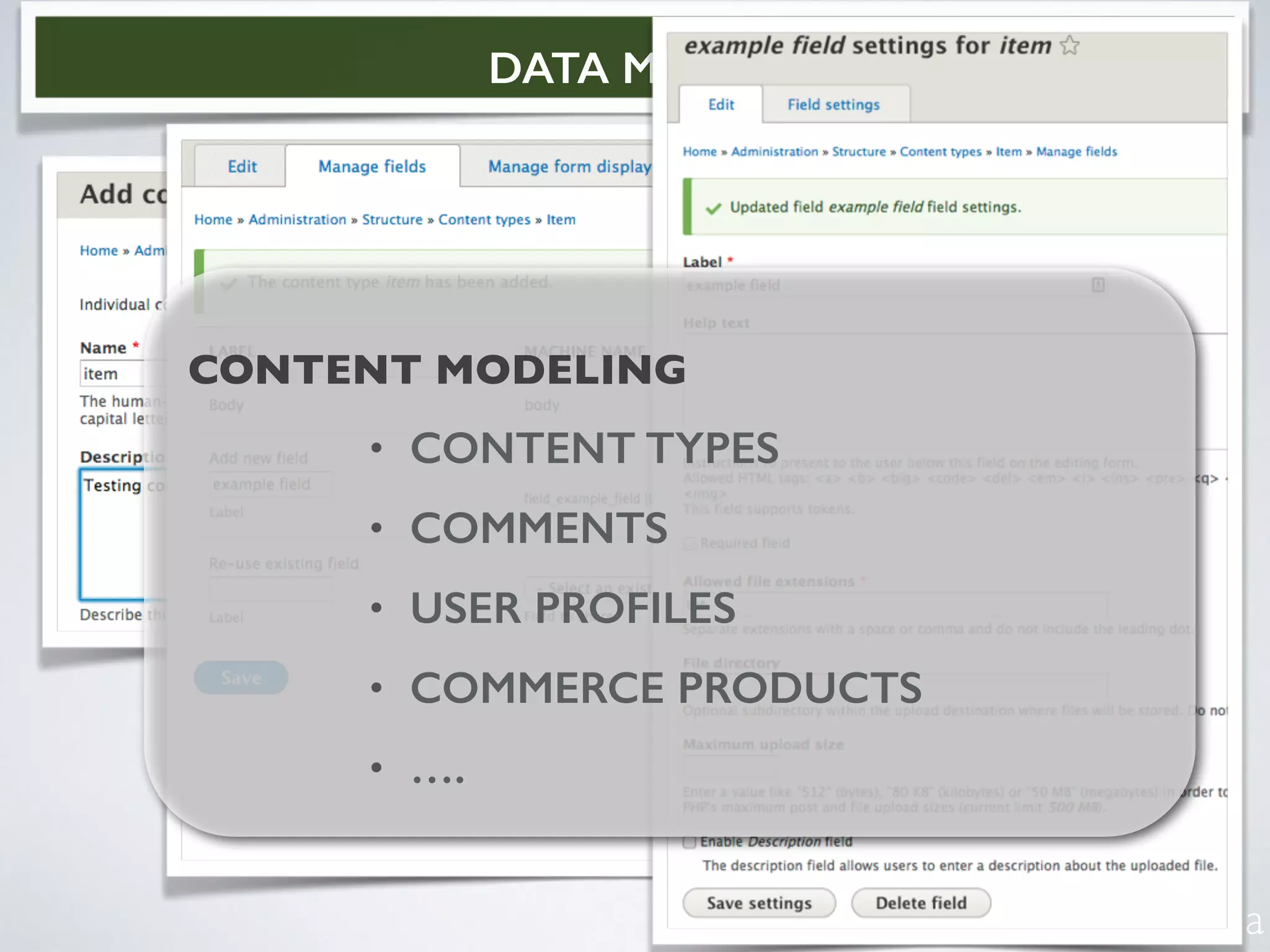Click the autofill icon inside Label field

(1098, 285)
